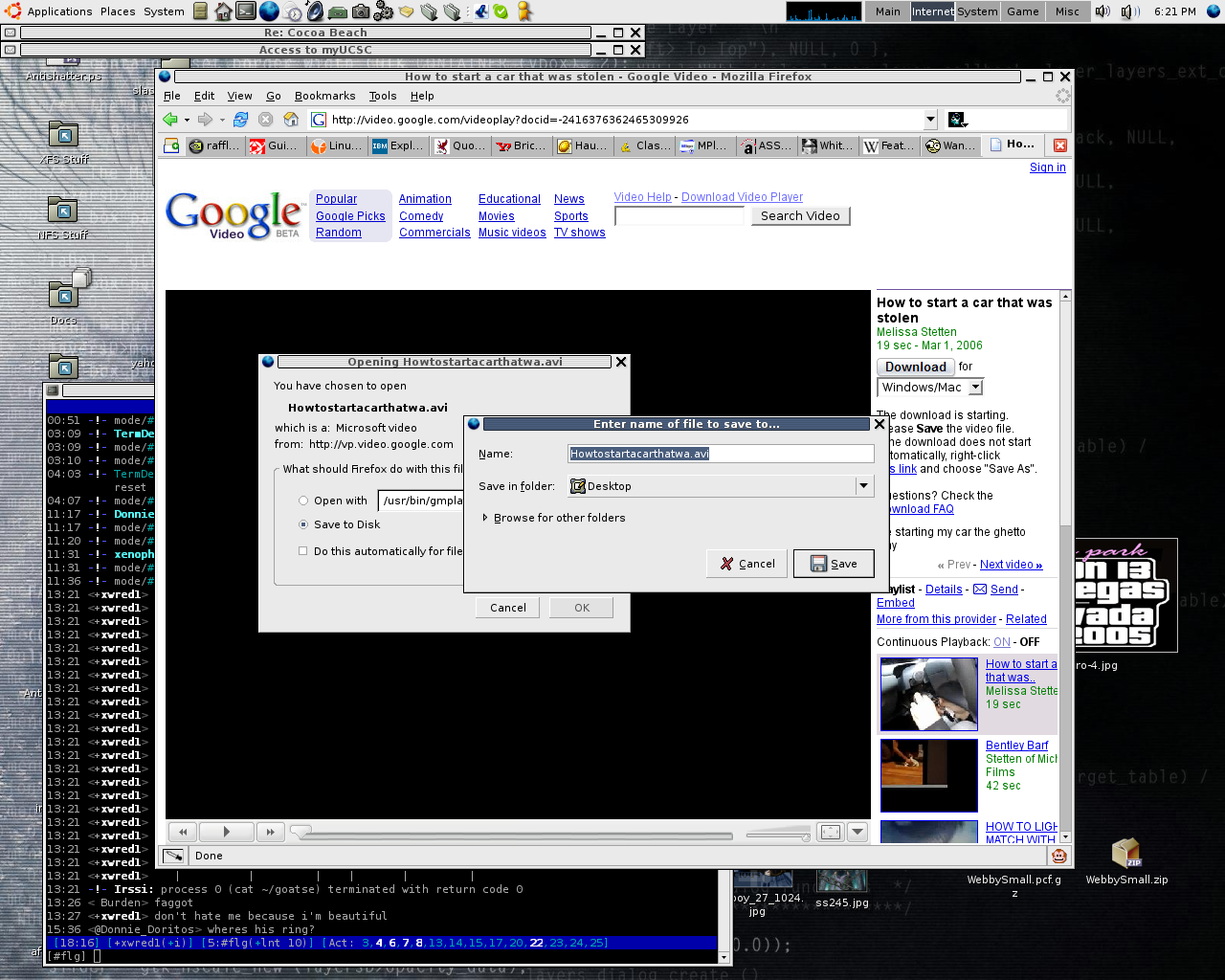Check Do this automatically for files checkbox
1225x980 pixels.
[x=303, y=551]
